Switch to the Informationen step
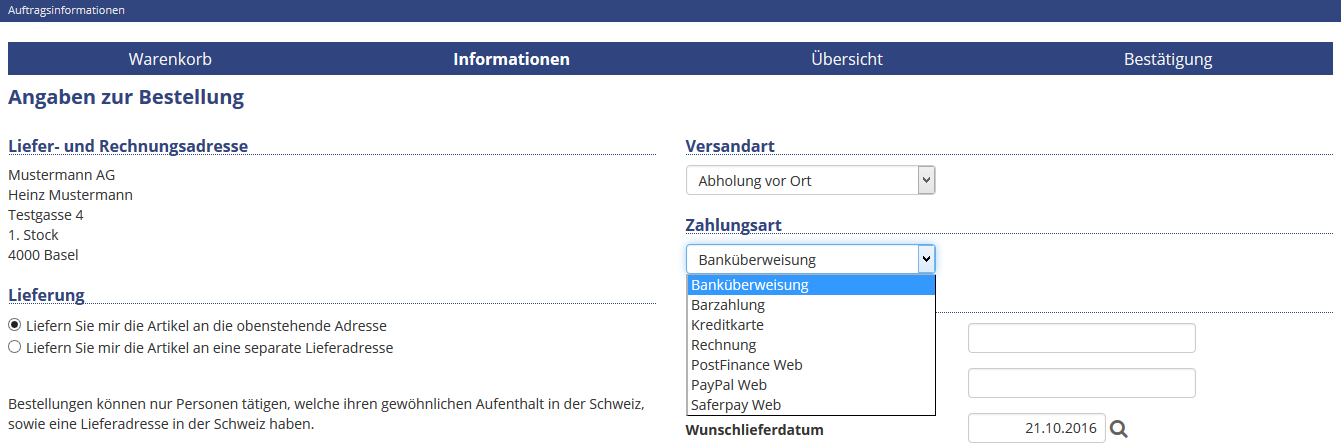 coord(511,59)
